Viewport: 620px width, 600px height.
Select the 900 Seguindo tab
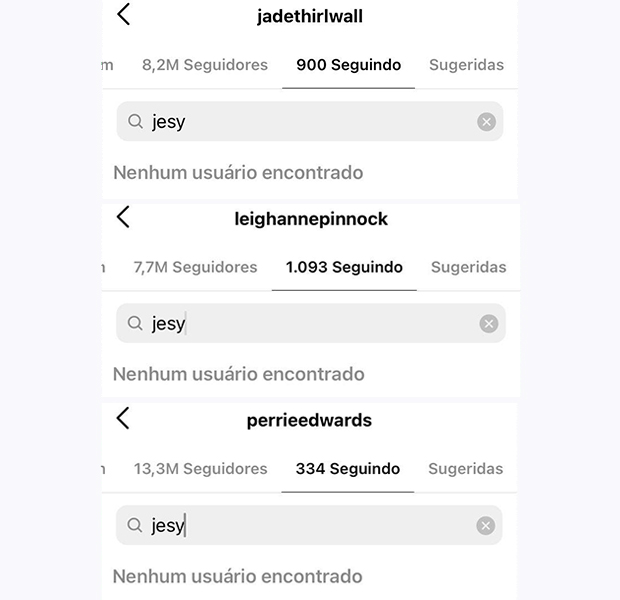click(349, 65)
